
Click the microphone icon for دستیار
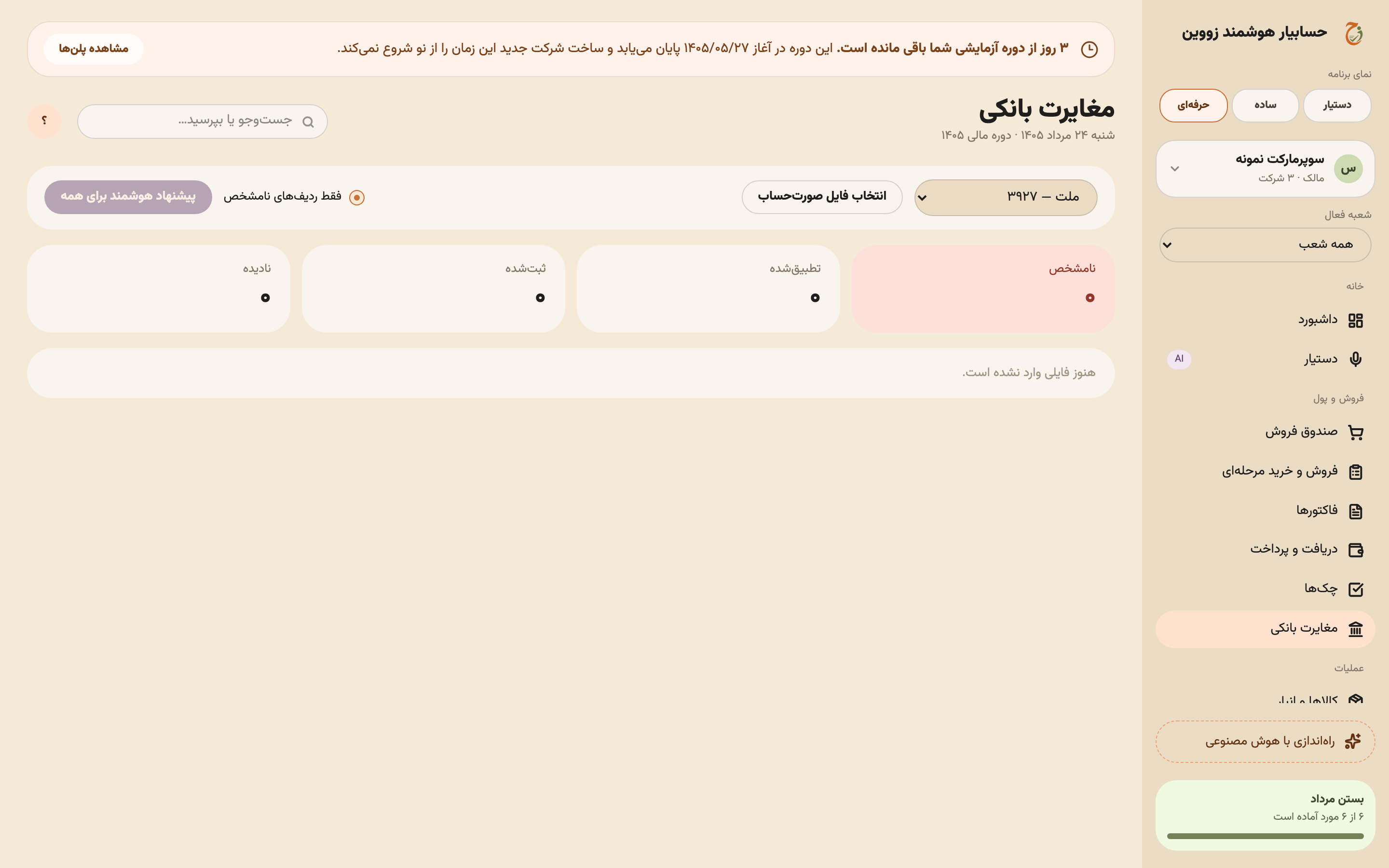coord(1355,359)
